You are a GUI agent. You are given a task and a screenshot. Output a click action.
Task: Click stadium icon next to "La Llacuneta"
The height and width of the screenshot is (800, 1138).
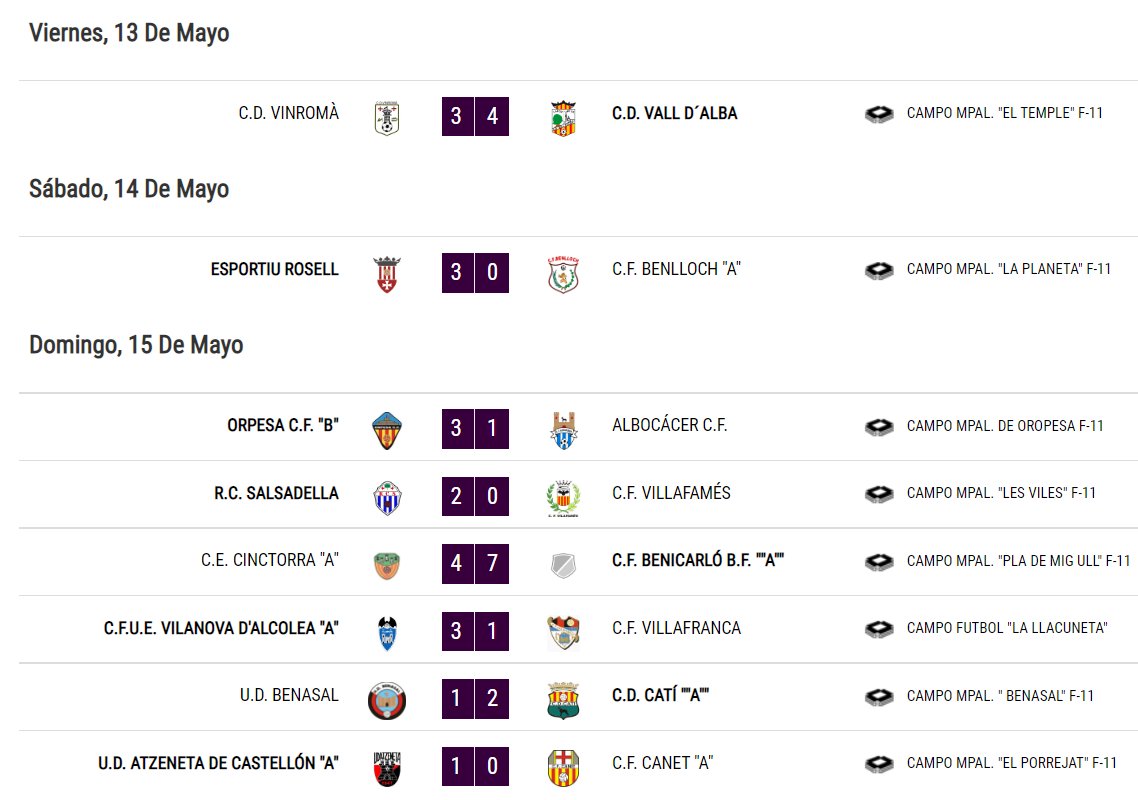pyautogui.click(x=879, y=629)
